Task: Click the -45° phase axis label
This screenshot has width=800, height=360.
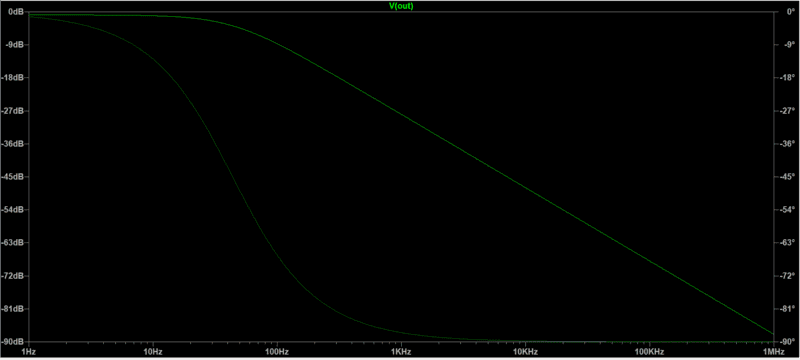Action: (786, 177)
